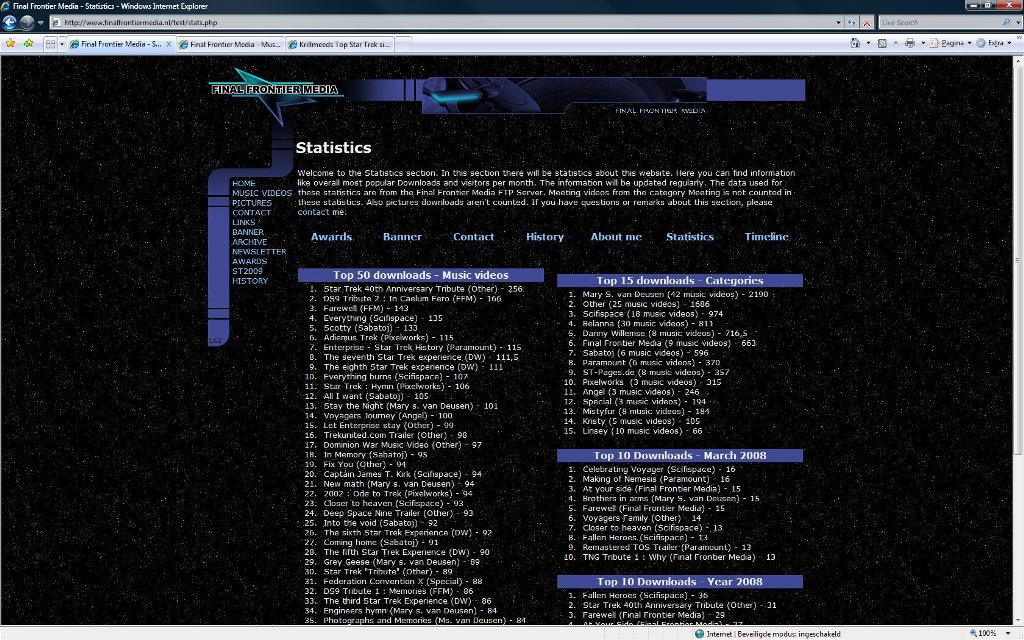Click the Internet security zone status
1024x640 pixels.
click(767, 633)
